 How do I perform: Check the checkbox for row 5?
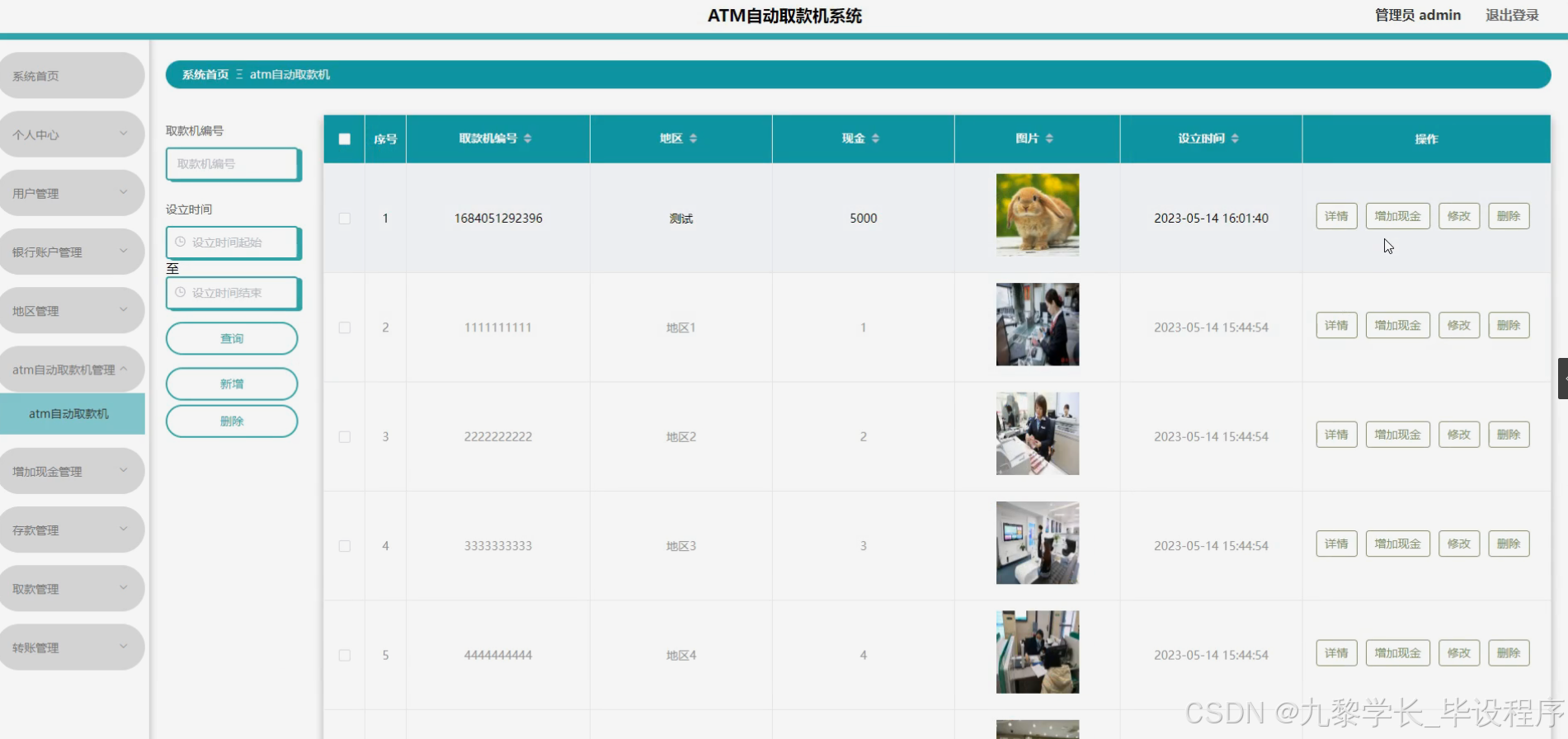[x=345, y=655]
